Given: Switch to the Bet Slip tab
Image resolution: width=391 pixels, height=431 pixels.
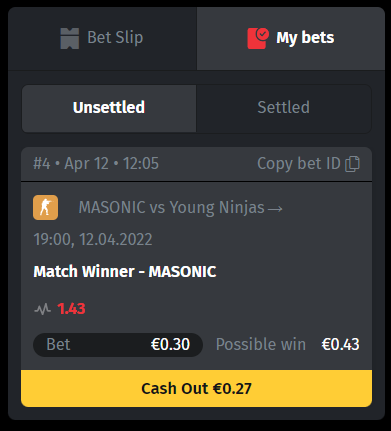Looking at the screenshot, I should coord(103,38).
